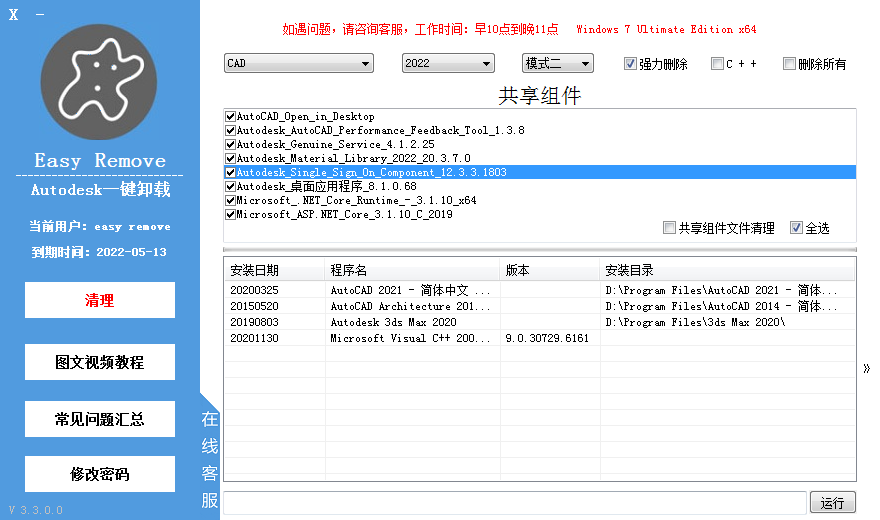Uncheck Autodesk_AutoCAD_Performance_Feedback_Tool checkbox
Screen dimensions: 880x520
(x=230, y=130)
